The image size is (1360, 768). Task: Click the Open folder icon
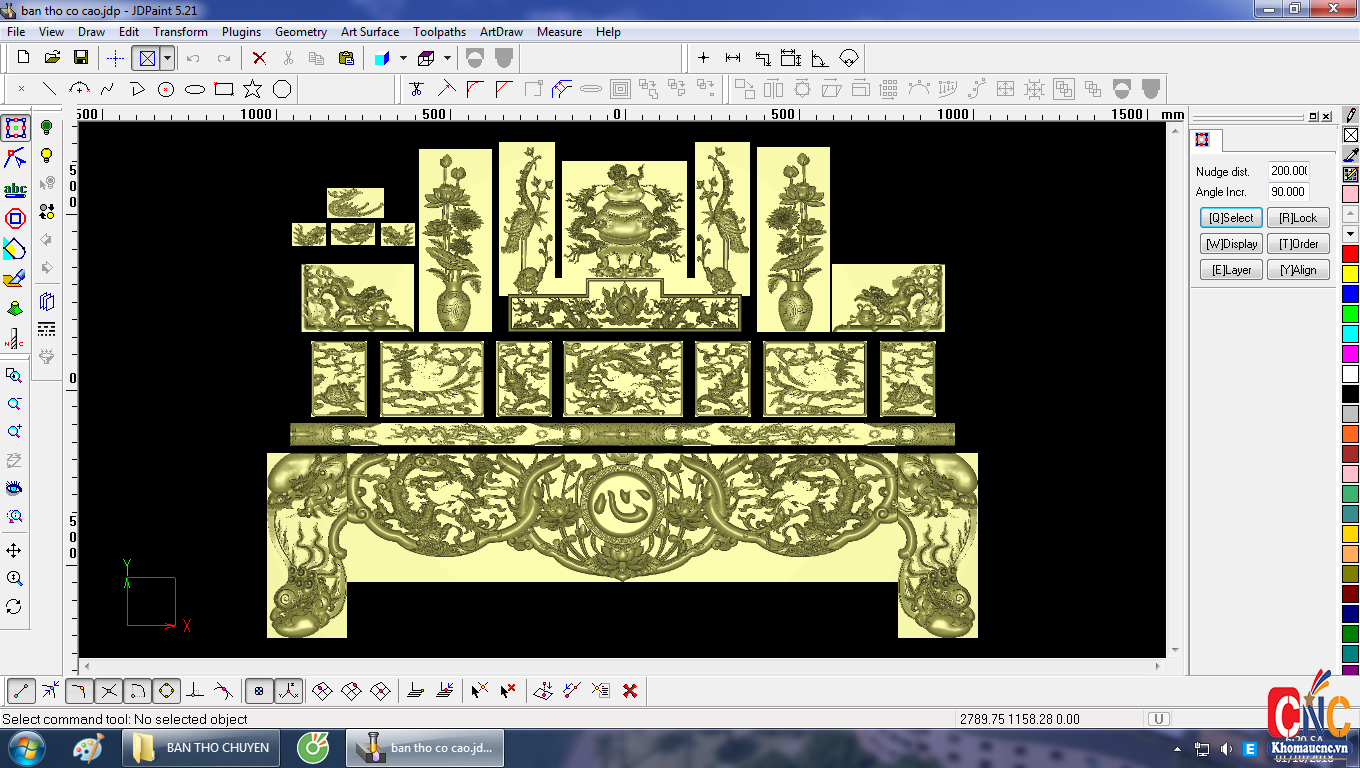click(x=52, y=58)
